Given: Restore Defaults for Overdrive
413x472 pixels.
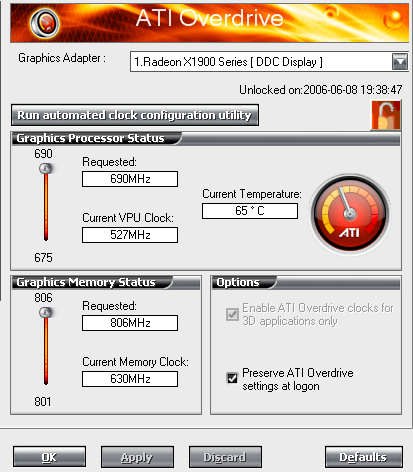Looking at the screenshot, I should (364, 457).
